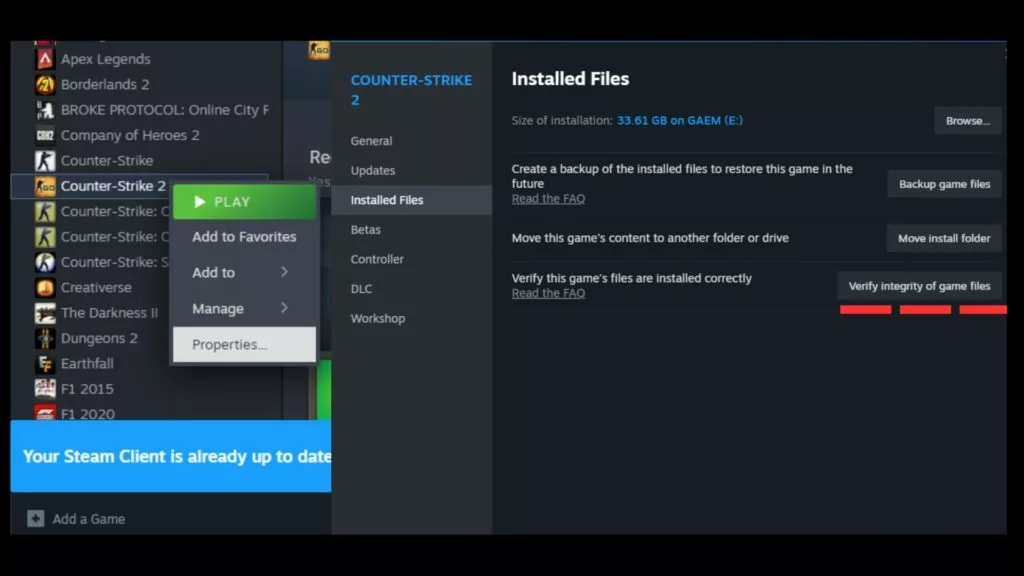Select Company of Heroes 2 in library

click(x=130, y=135)
